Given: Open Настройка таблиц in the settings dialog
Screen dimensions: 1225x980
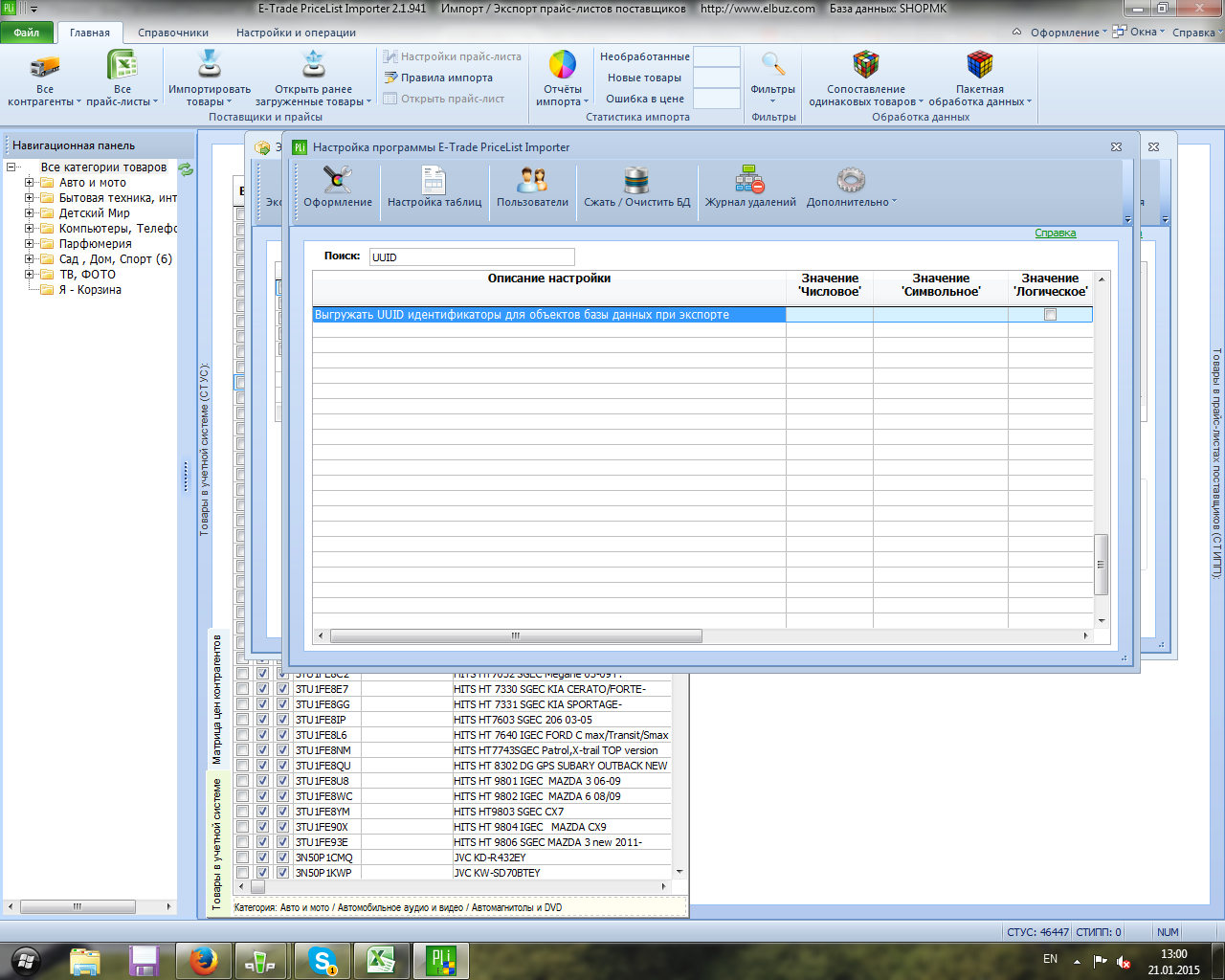Looking at the screenshot, I should pyautogui.click(x=434, y=186).
